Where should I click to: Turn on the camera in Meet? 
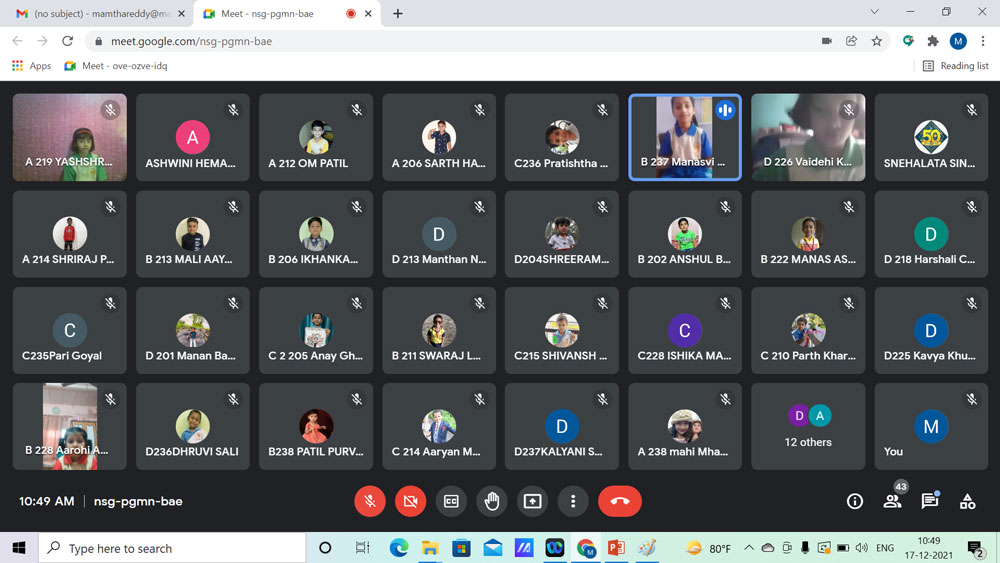[x=410, y=501]
